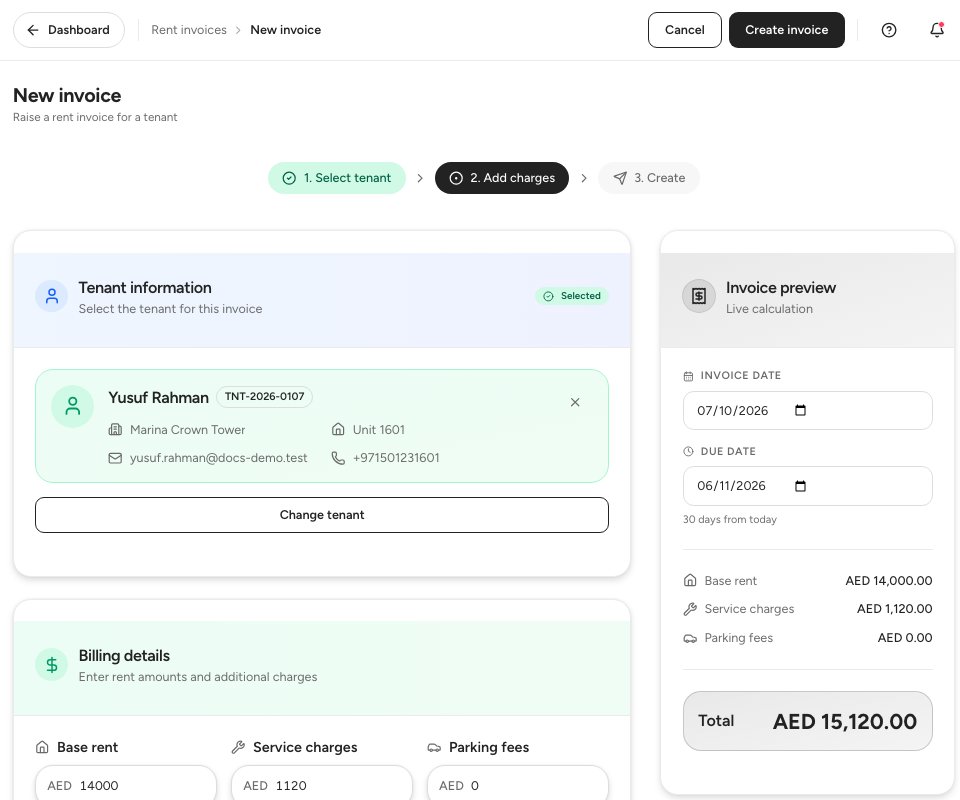Click the '30 days from today' text
The image size is (960, 800).
coord(730,520)
